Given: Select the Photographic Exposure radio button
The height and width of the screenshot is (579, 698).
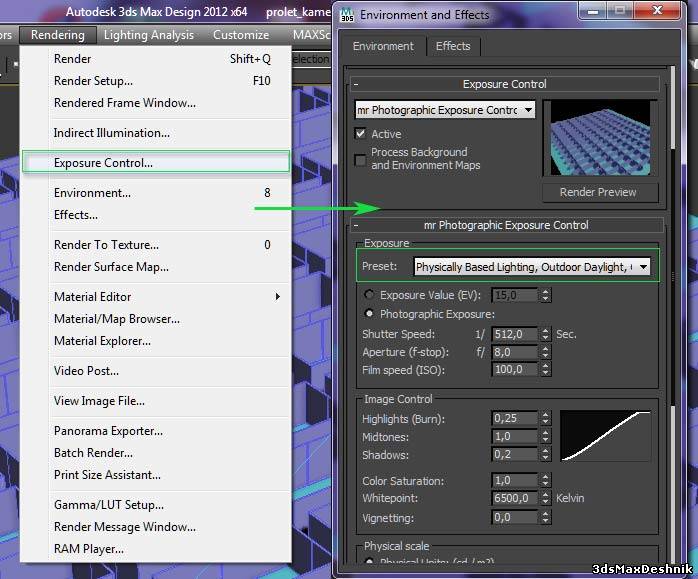Looking at the screenshot, I should [x=369, y=313].
